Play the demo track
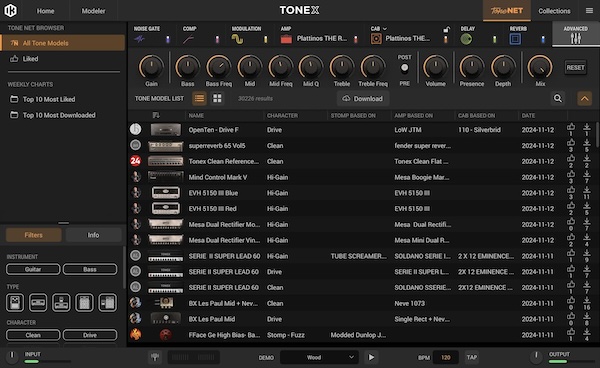Viewport: 600px width, 368px height. pos(371,357)
